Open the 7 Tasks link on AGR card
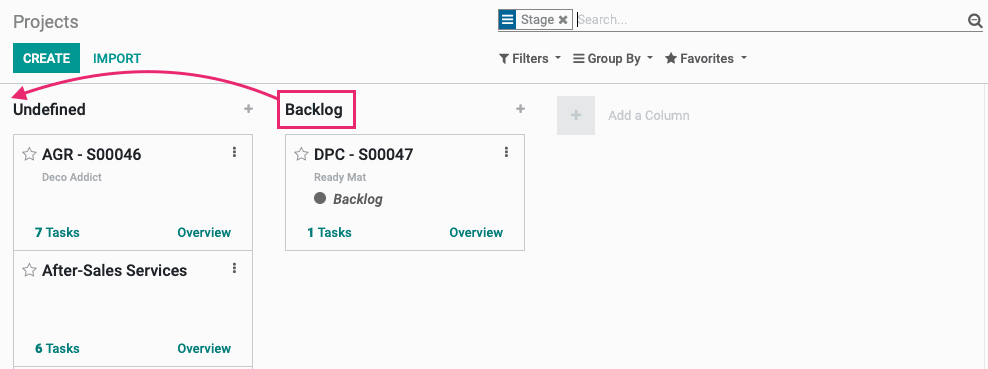The image size is (988, 369). 57,232
